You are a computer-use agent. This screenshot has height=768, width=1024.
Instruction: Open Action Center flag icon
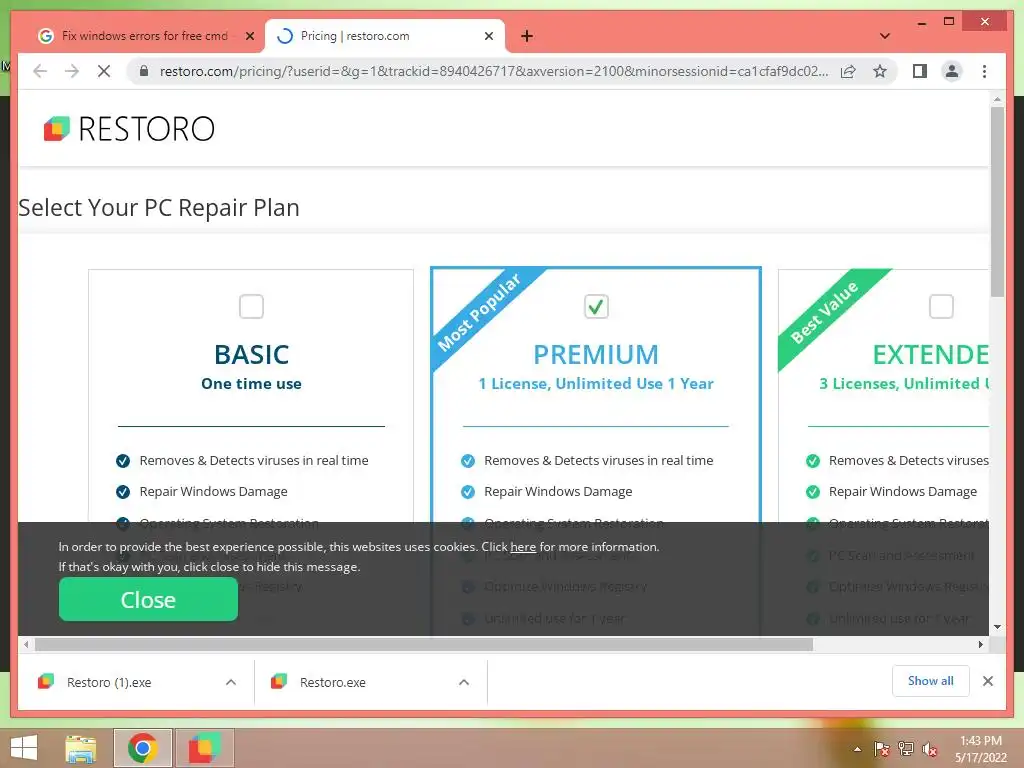pyautogui.click(x=881, y=749)
